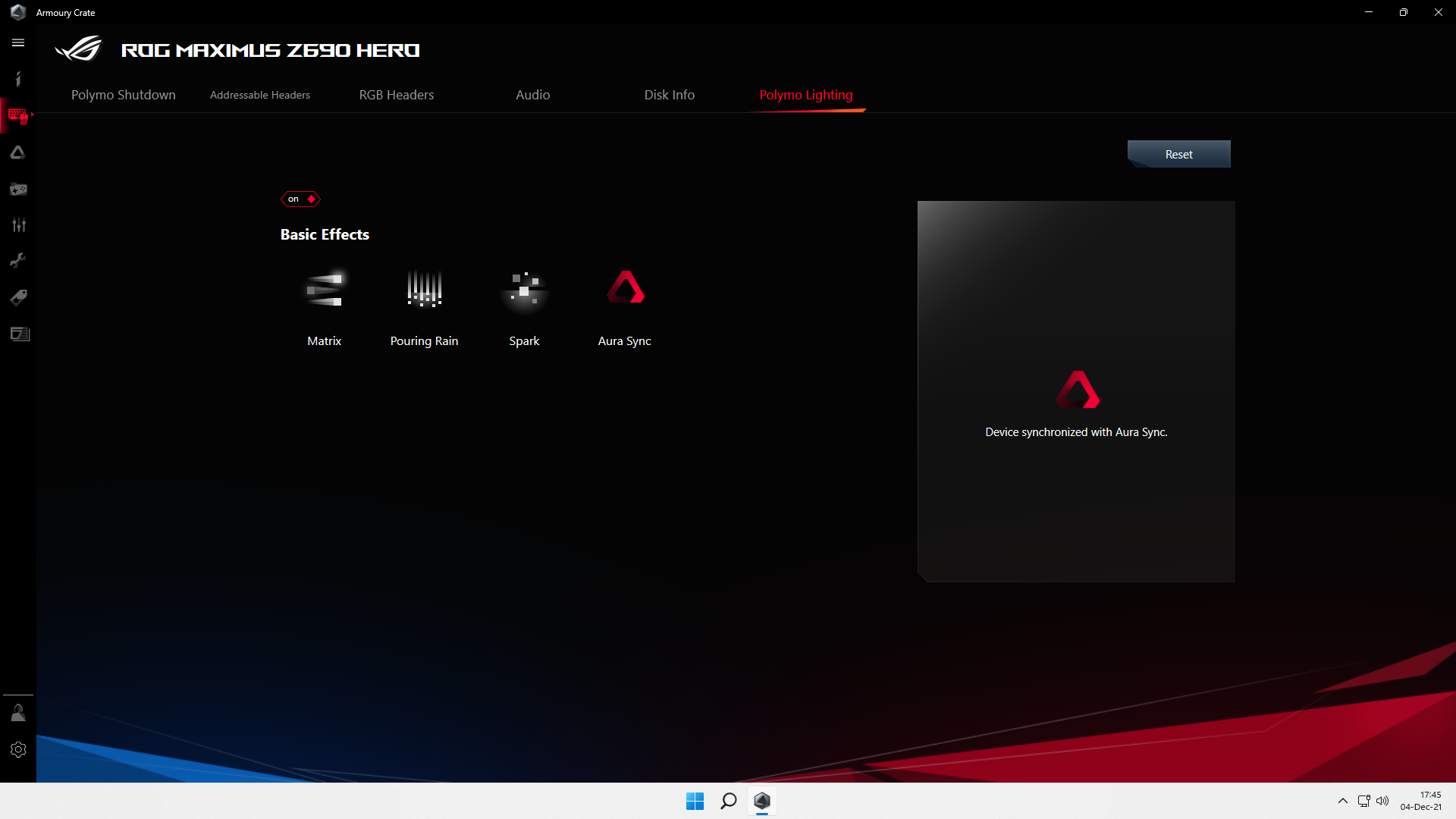This screenshot has width=1456, height=819.
Task: Select the Aura Sync effect
Action: (625, 288)
